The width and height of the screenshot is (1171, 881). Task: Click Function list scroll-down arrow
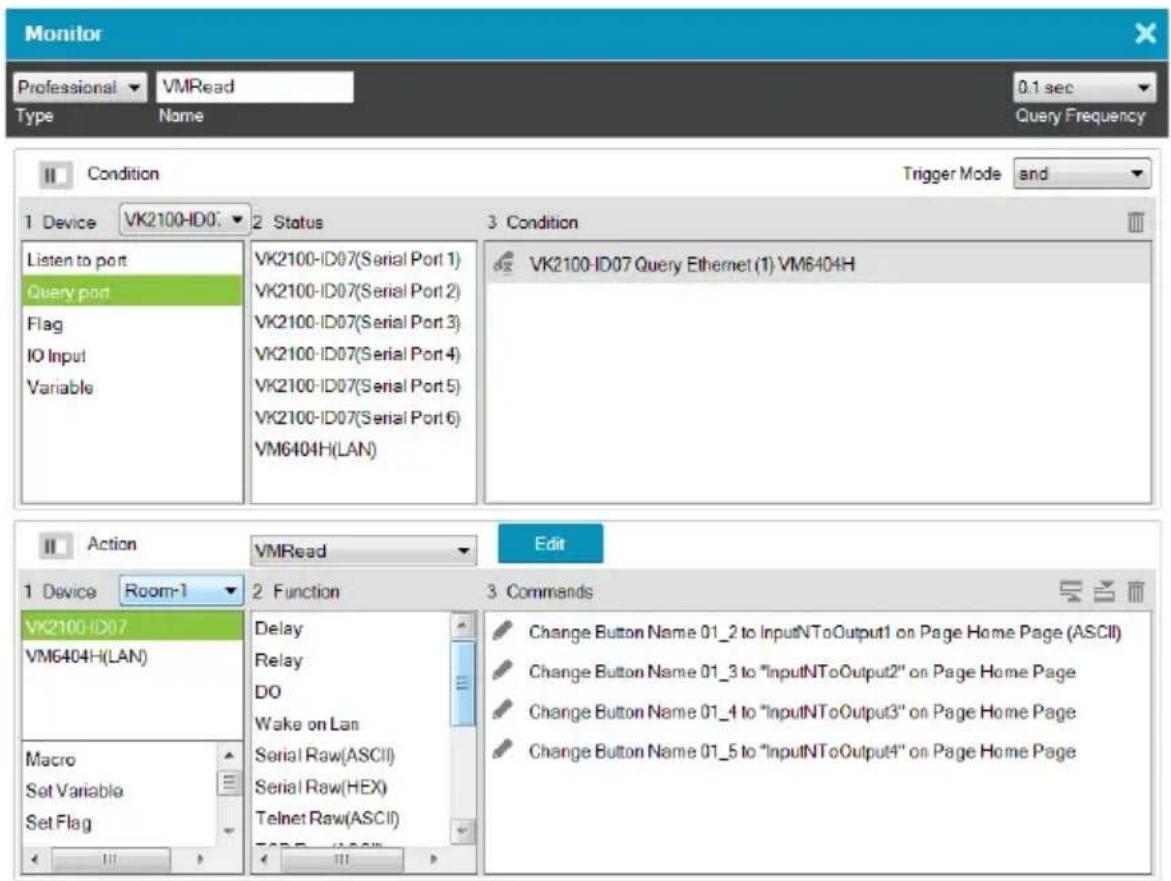coord(463,830)
